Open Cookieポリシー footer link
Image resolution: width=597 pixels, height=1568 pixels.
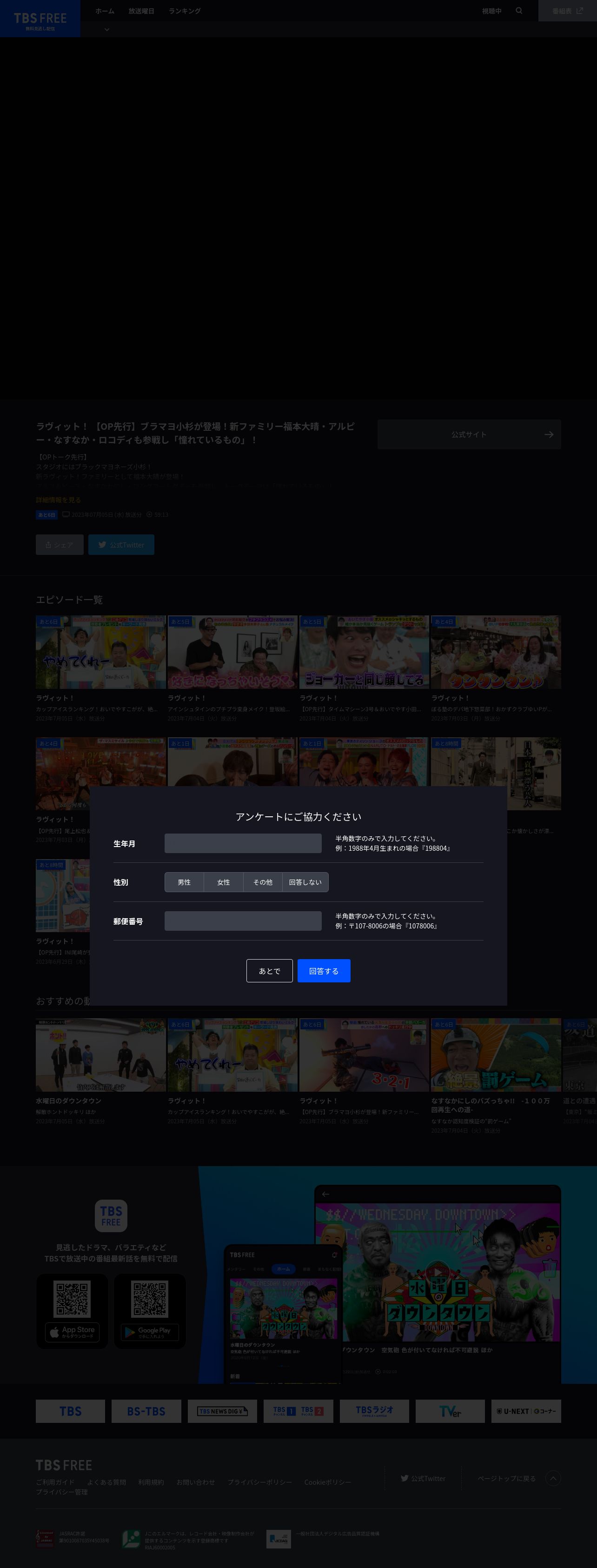click(x=328, y=1481)
